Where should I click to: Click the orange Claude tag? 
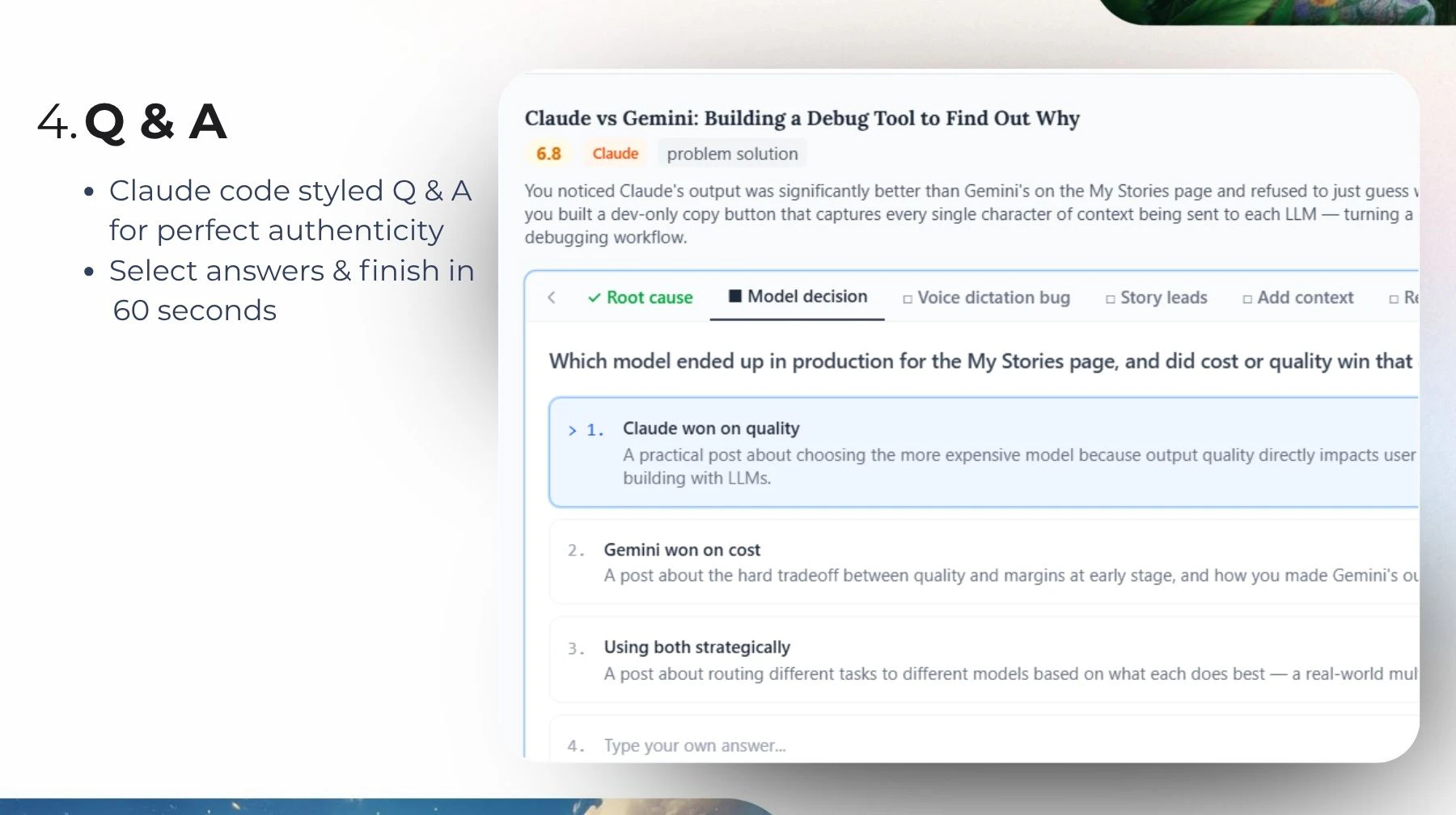coord(616,154)
